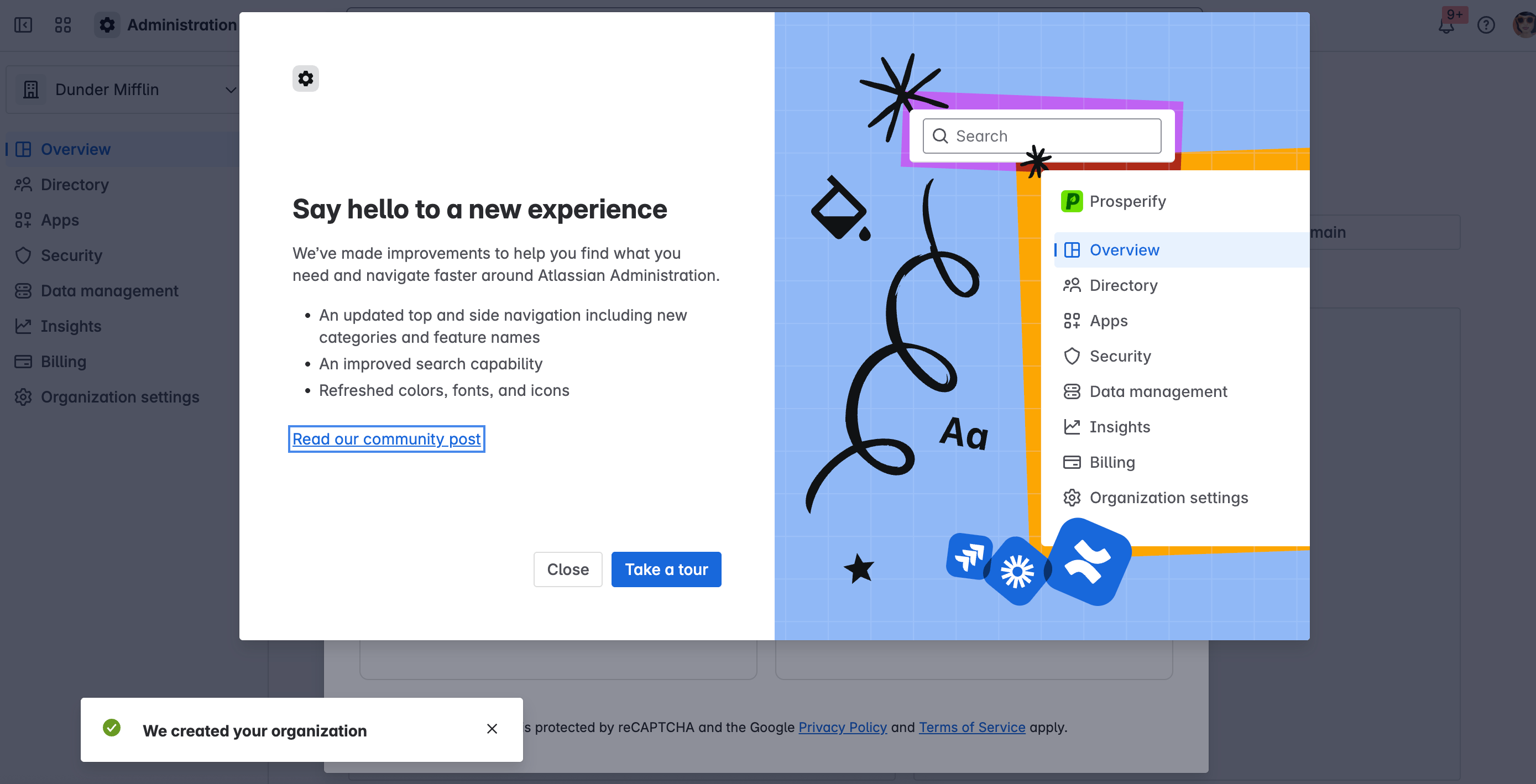Open the Google Privacy Policy link
Image resolution: width=1536 pixels, height=784 pixels.
(843, 728)
